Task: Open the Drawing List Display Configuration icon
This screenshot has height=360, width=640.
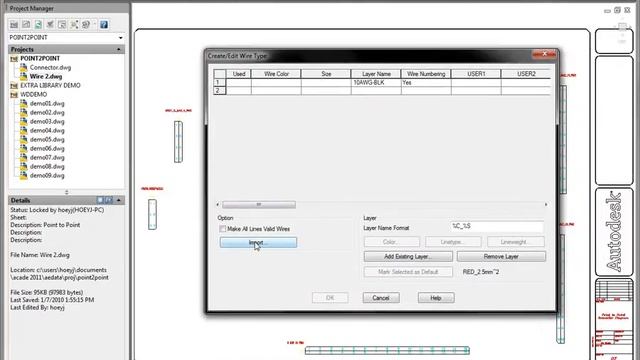Action: [74, 24]
